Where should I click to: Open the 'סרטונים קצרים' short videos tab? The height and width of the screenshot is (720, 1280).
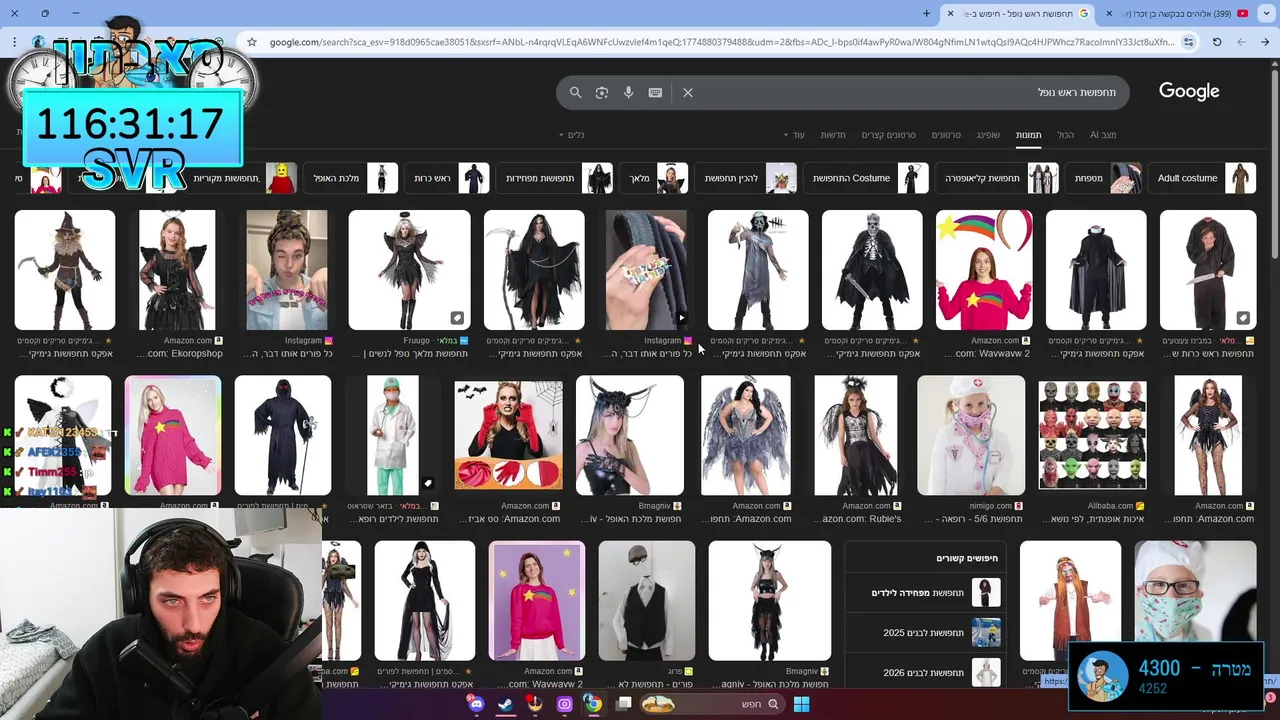[x=890, y=135]
